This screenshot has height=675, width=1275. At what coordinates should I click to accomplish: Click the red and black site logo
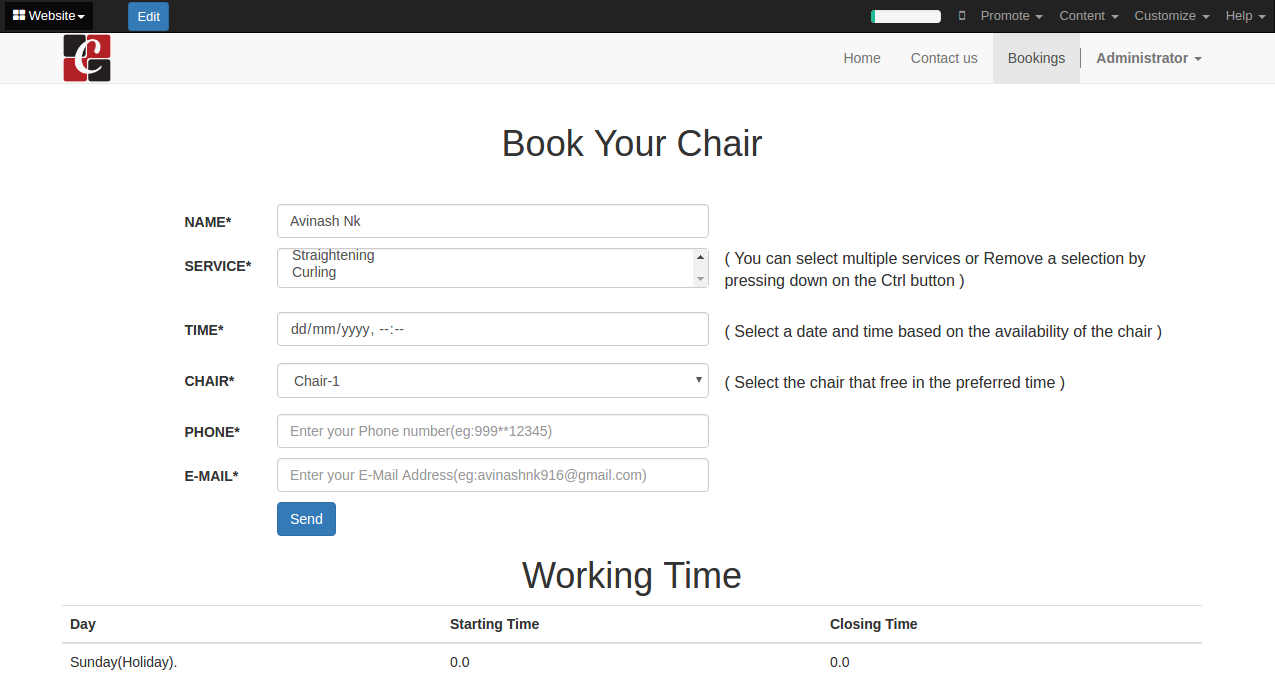pyautogui.click(x=87, y=58)
